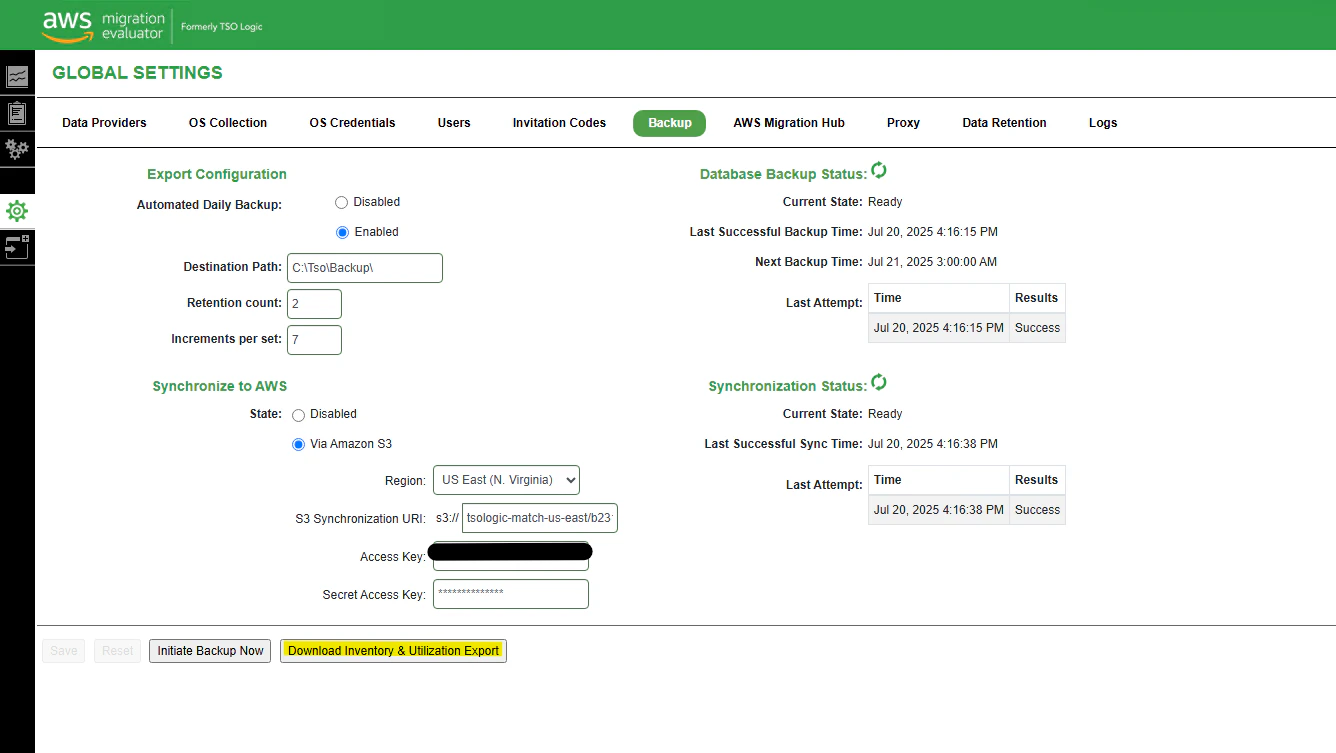Viewport: 1336px width, 753px height.
Task: Click the Formerly TSO Logic text
Action: [221, 27]
